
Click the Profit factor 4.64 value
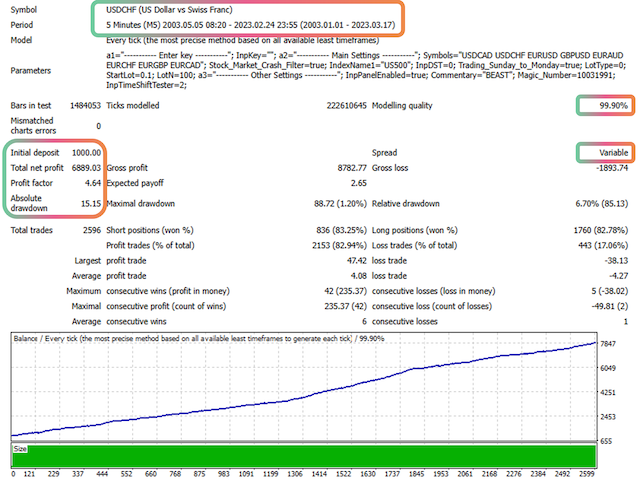(93, 183)
